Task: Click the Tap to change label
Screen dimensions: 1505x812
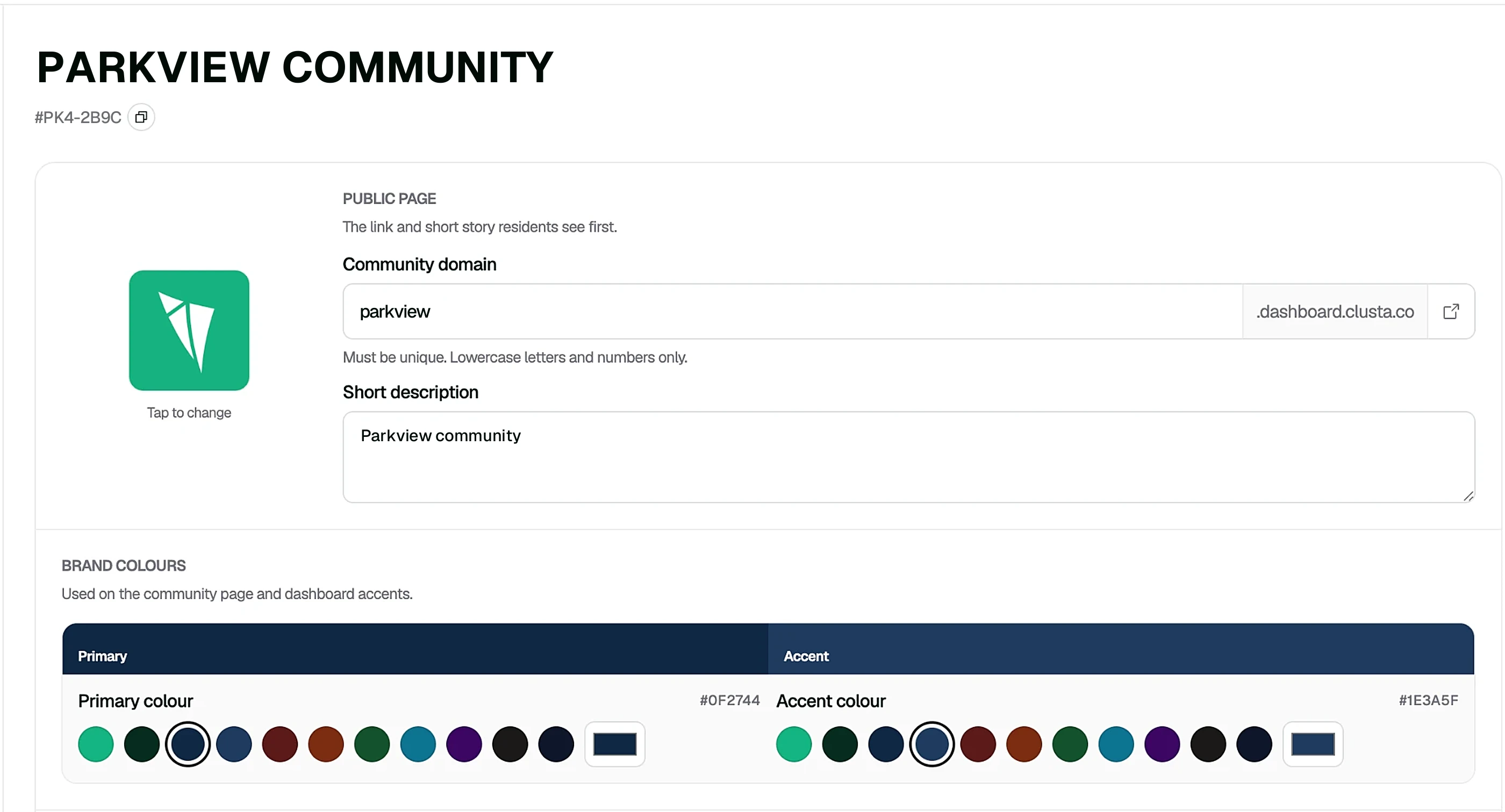Action: [x=189, y=412]
